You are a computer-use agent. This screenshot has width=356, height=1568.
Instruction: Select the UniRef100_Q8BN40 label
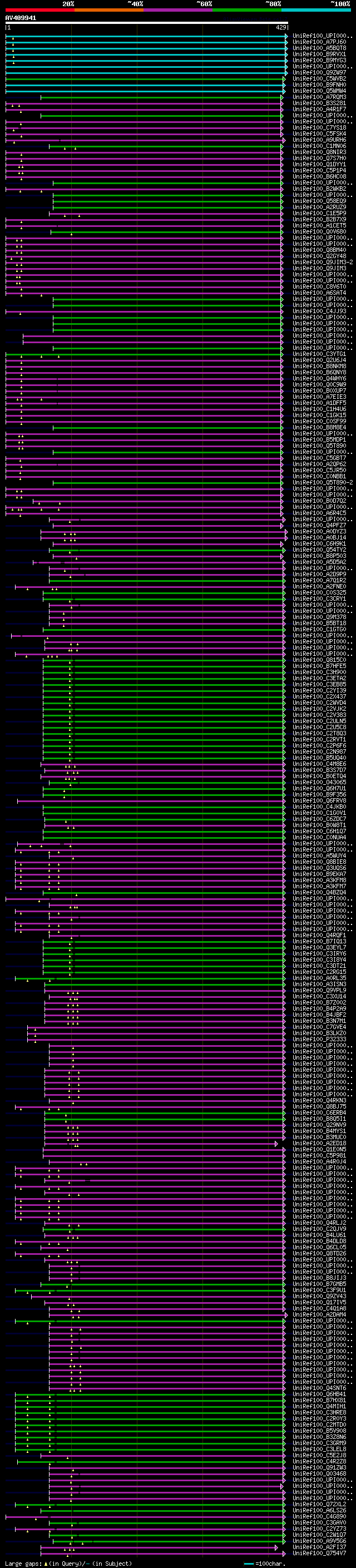point(319,250)
